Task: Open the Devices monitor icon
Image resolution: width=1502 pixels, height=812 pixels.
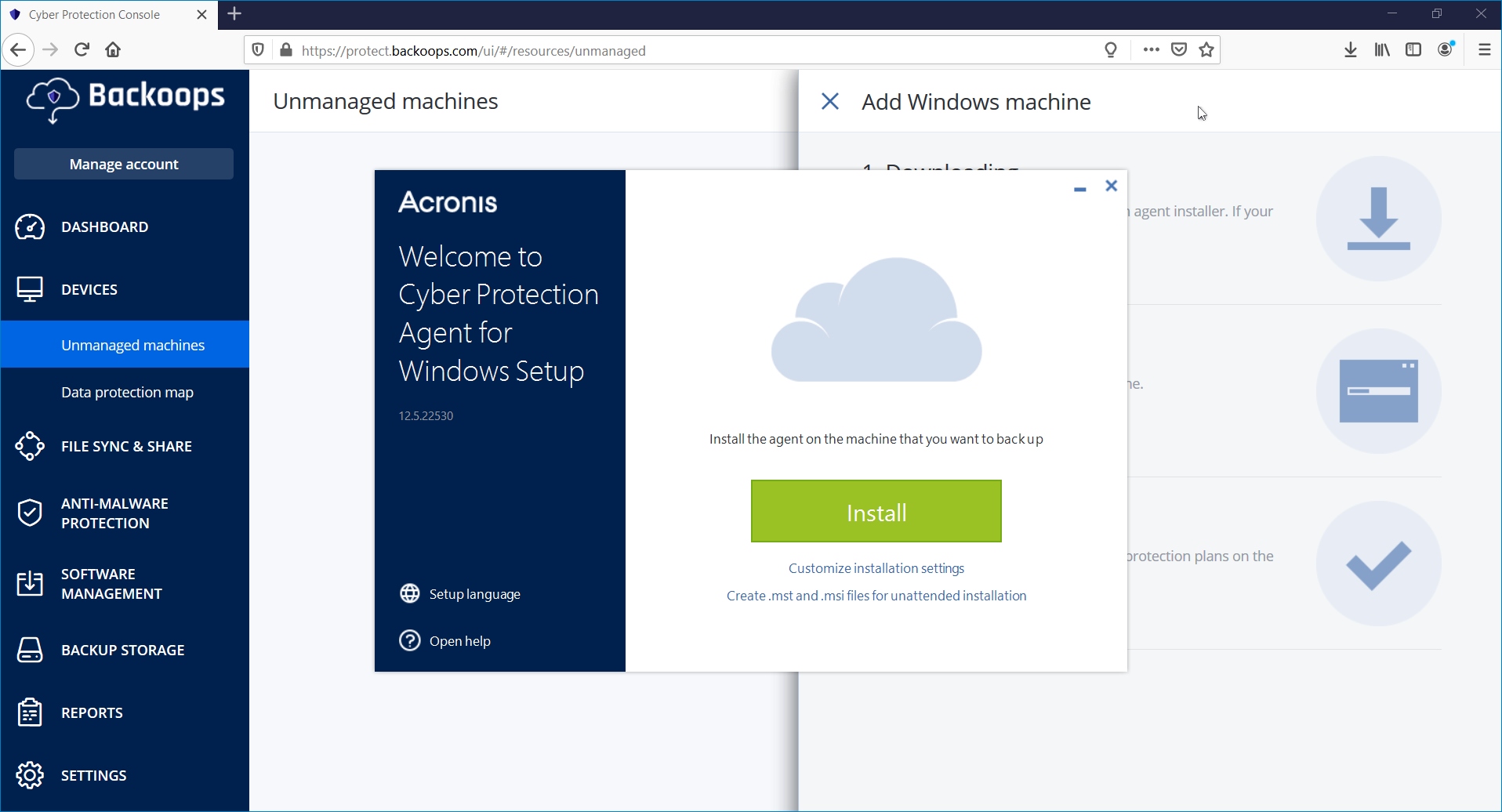Action: click(x=30, y=289)
